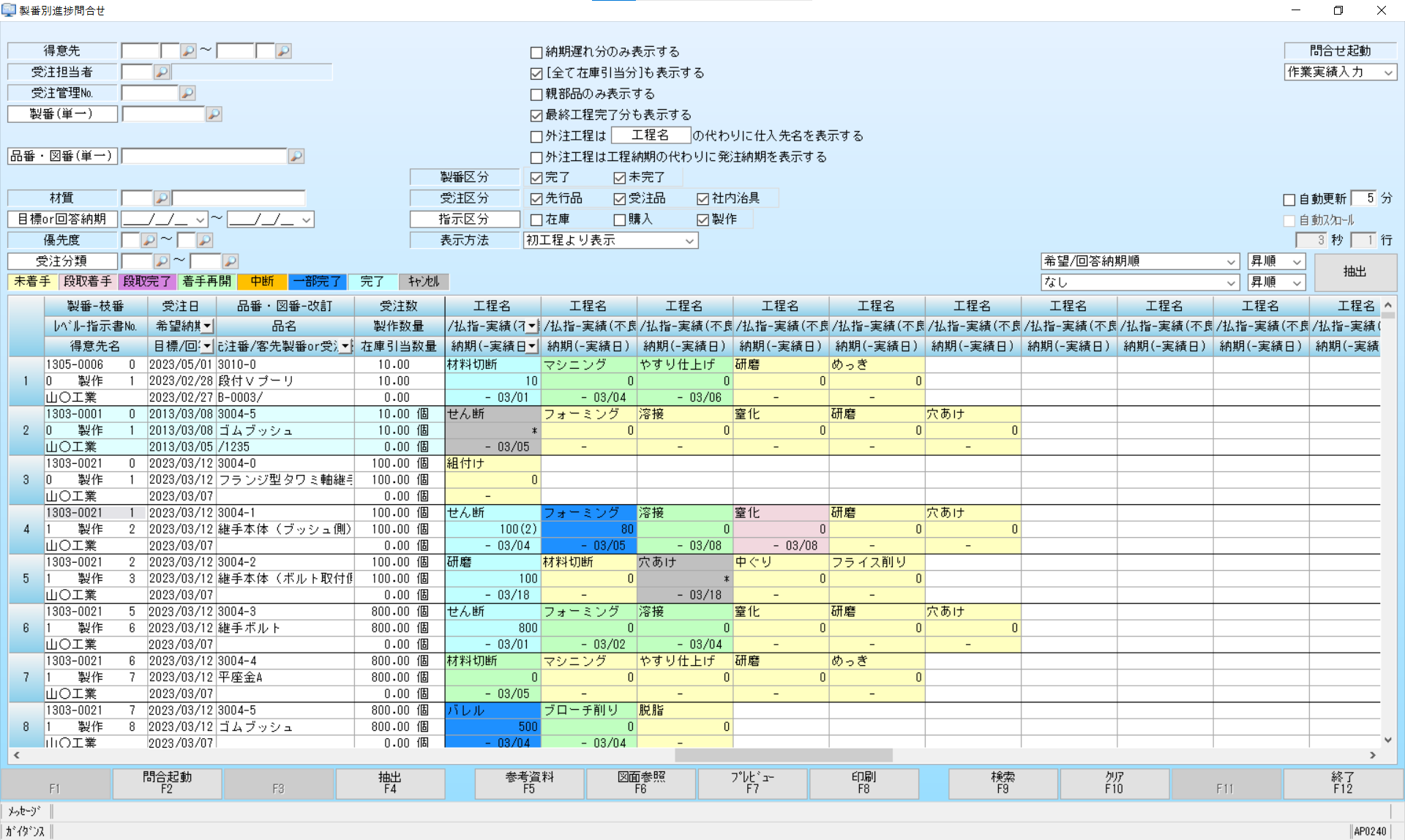Click first 優先度 lookup icon
1405x840 pixels.
149,241
